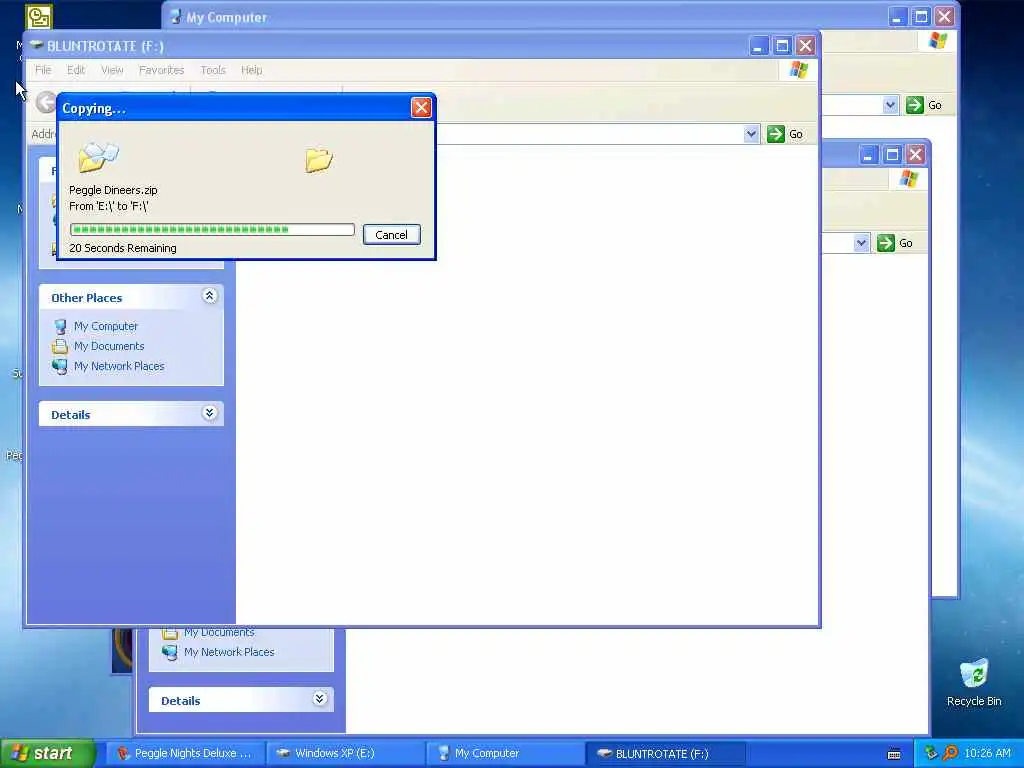Close the Copying dialog
Image resolution: width=1024 pixels, height=768 pixels.
coord(421,108)
